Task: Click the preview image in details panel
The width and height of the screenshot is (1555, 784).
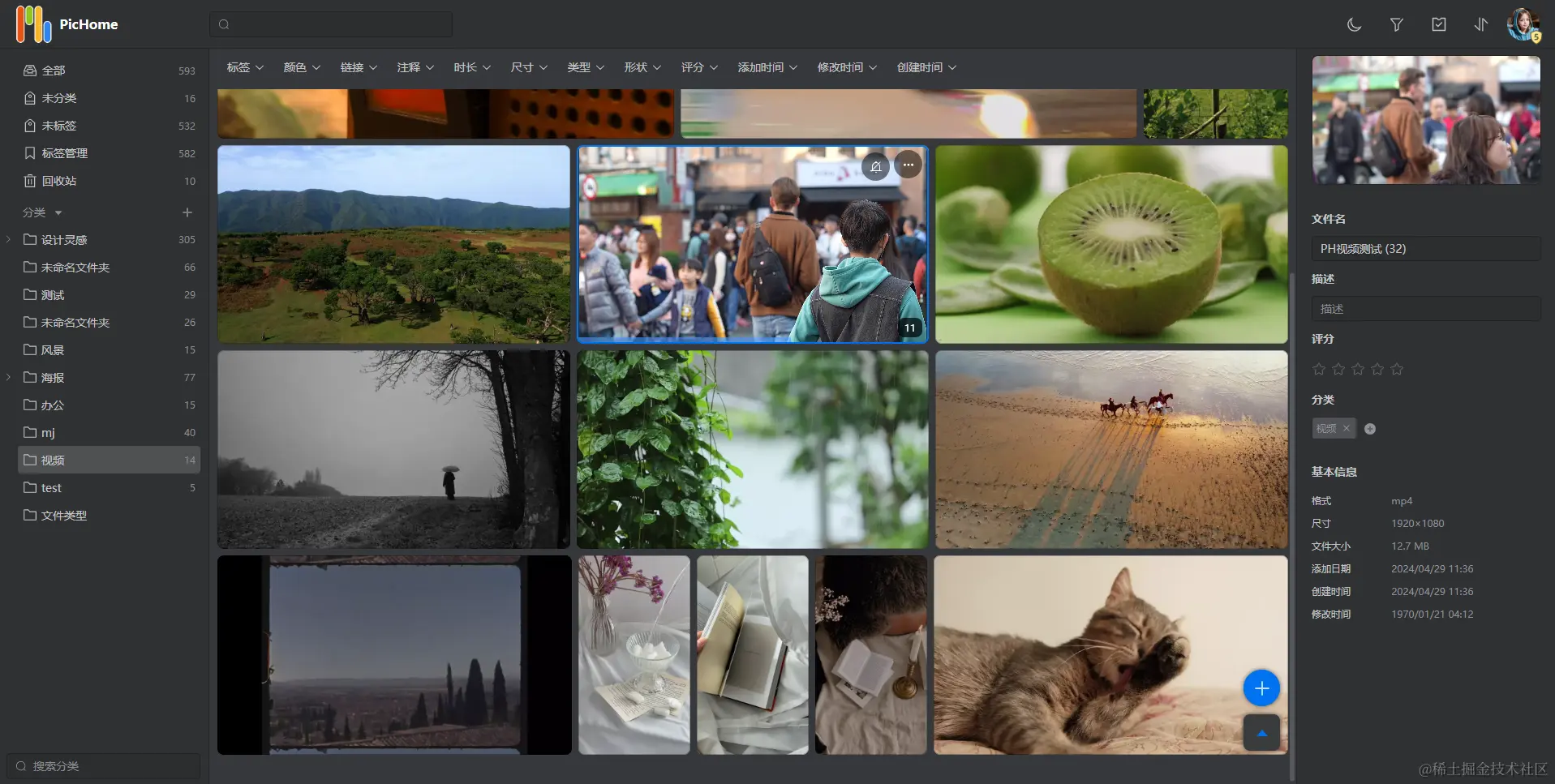Action: (x=1426, y=119)
